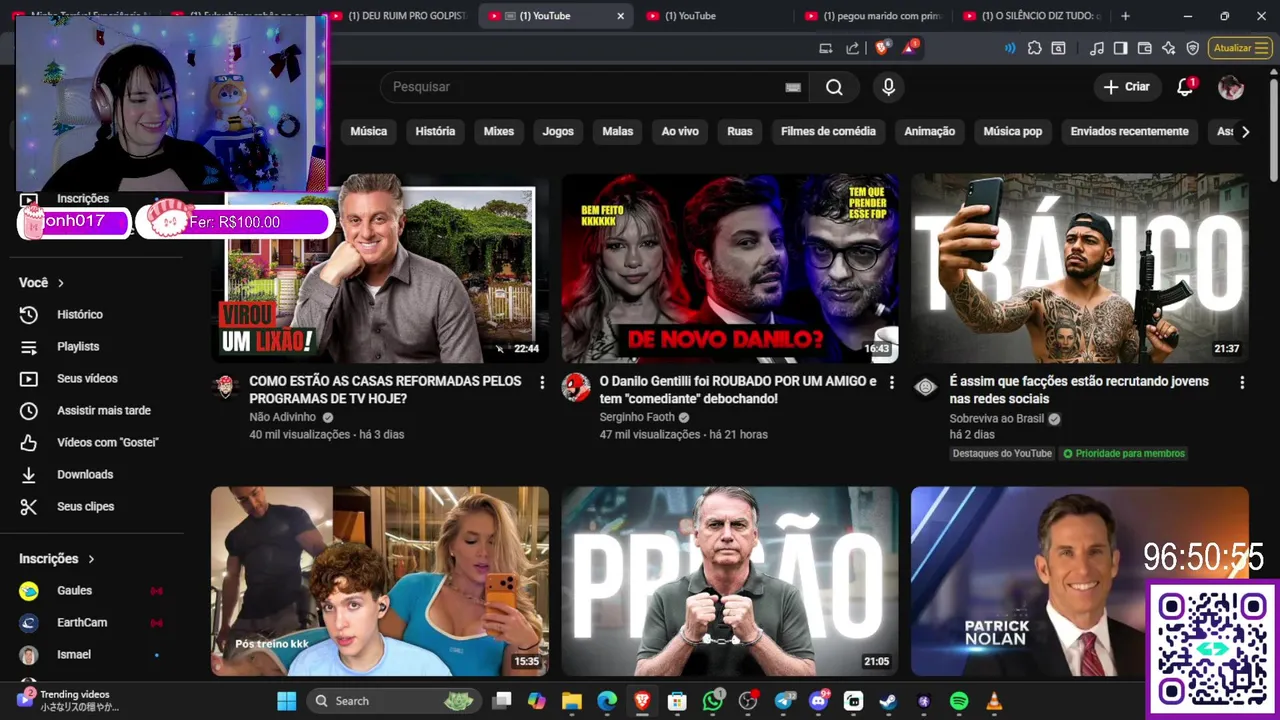Click the install app icon in address bar
Image resolution: width=1280 pixels, height=720 pixels.
[x=826, y=48]
